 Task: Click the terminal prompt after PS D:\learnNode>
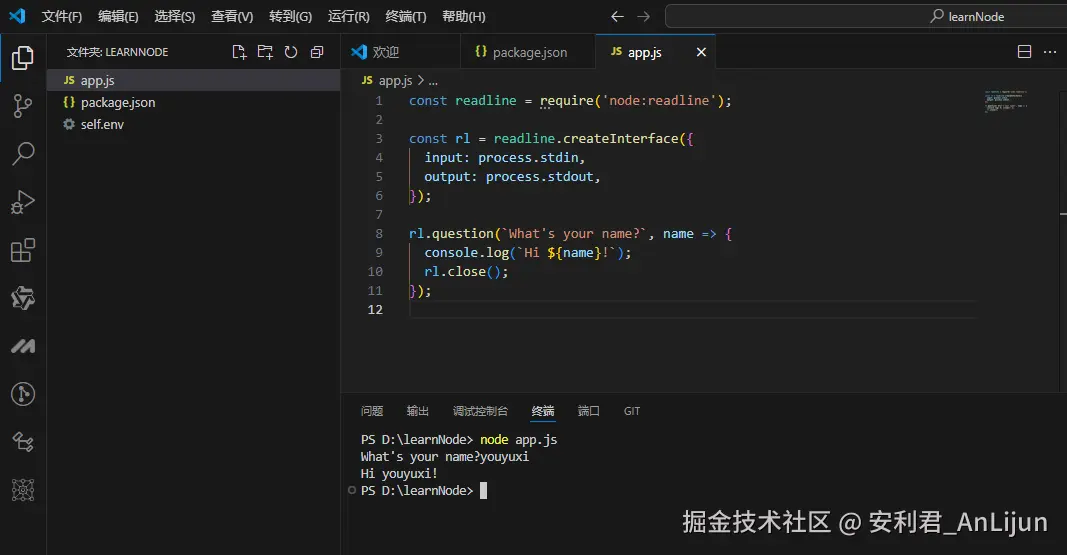pos(483,490)
